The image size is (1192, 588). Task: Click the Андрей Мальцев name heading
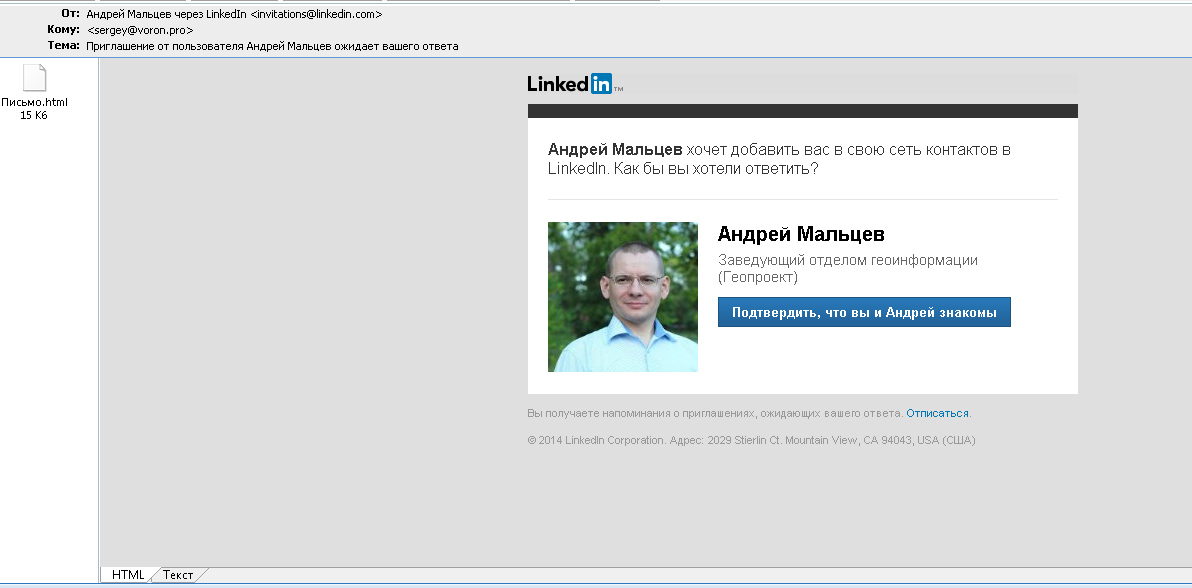pyautogui.click(x=801, y=234)
